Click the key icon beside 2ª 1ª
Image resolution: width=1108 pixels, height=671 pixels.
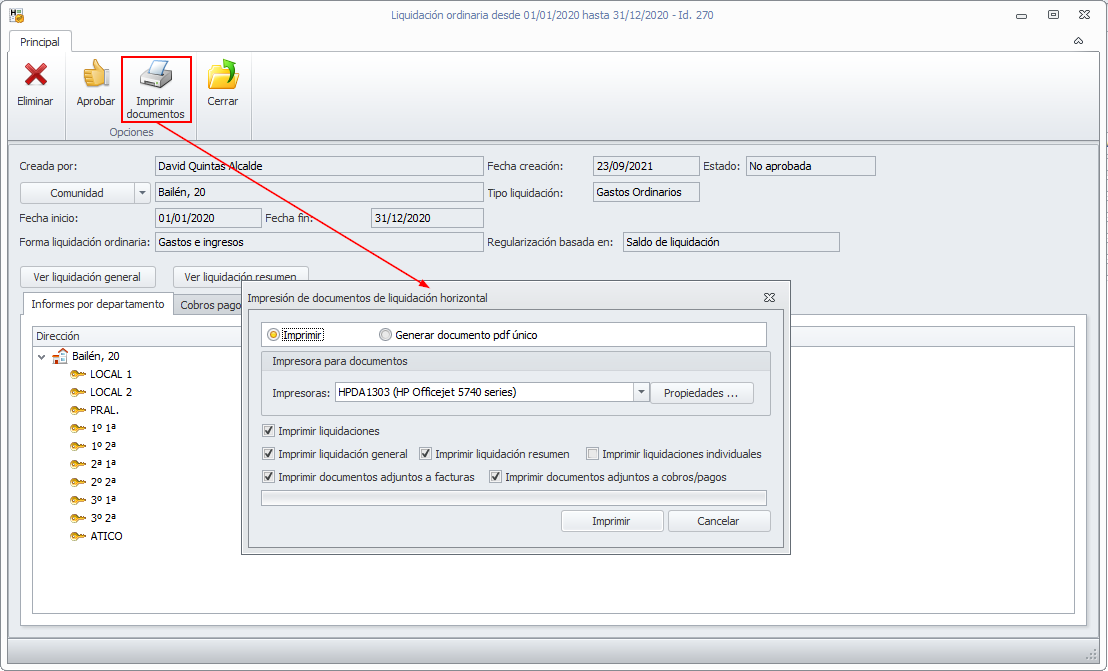[x=78, y=464]
